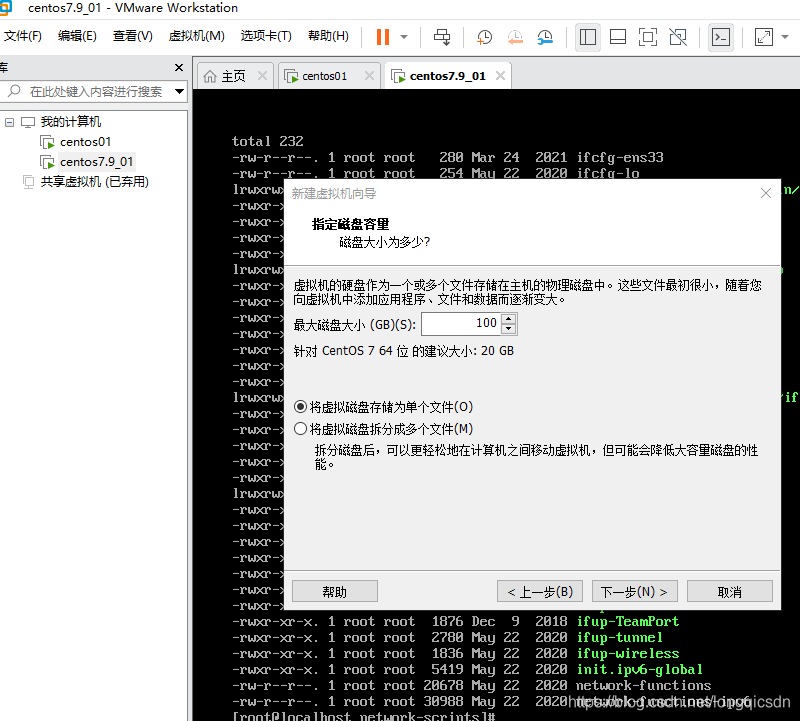Decrease disk size with down spinner

pos(509,329)
